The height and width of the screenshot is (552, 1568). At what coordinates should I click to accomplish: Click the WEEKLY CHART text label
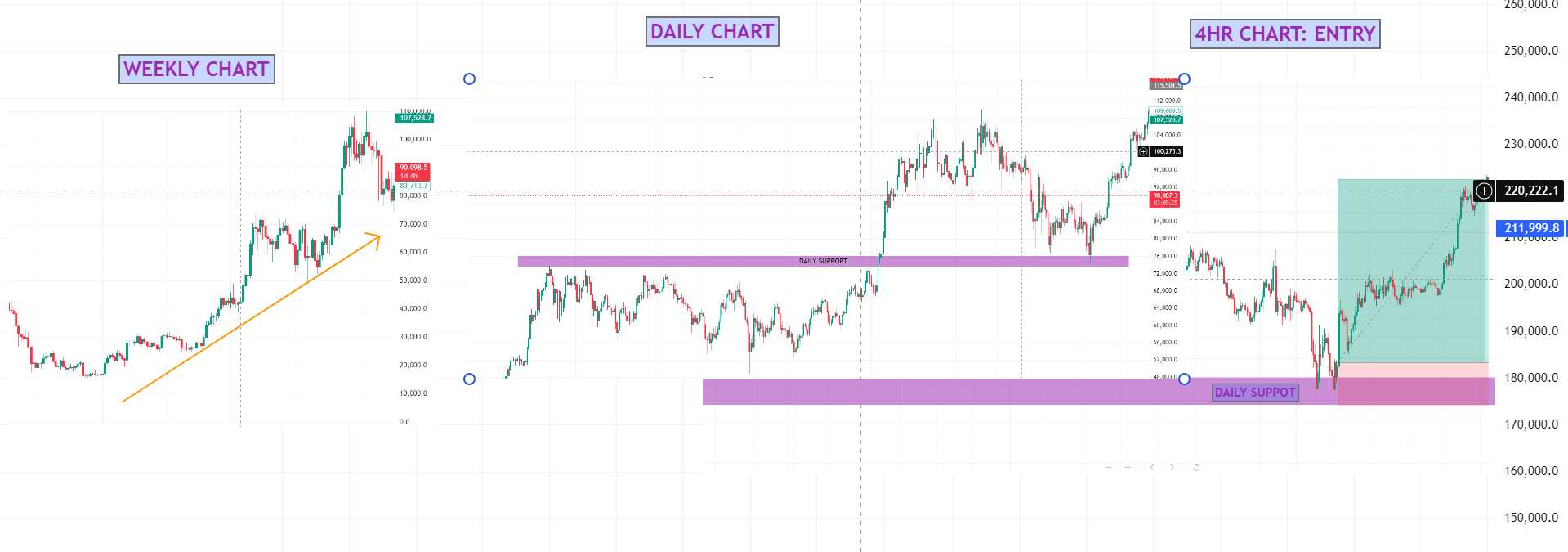point(196,69)
